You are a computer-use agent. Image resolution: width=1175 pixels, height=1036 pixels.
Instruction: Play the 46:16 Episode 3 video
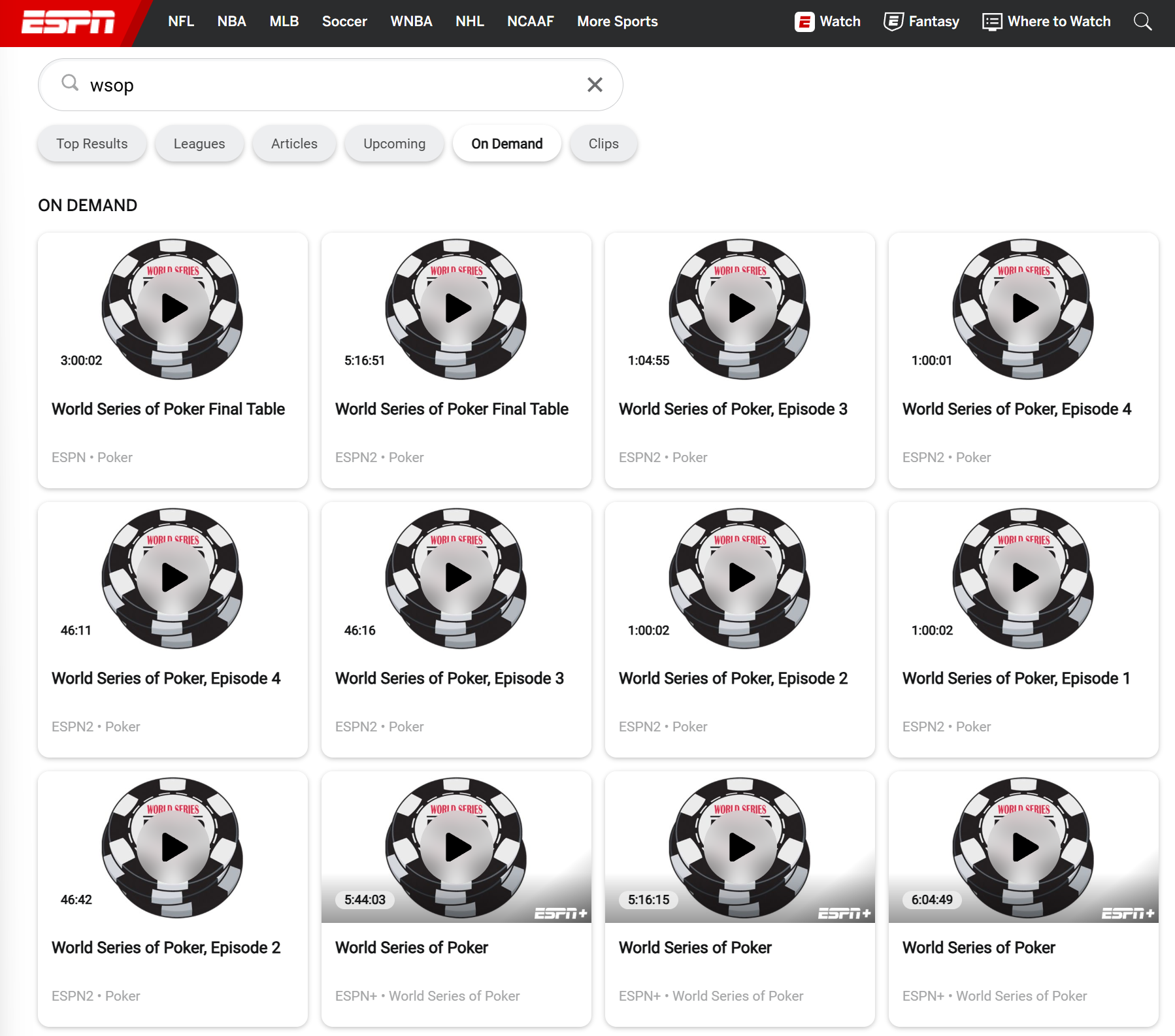coord(457,578)
